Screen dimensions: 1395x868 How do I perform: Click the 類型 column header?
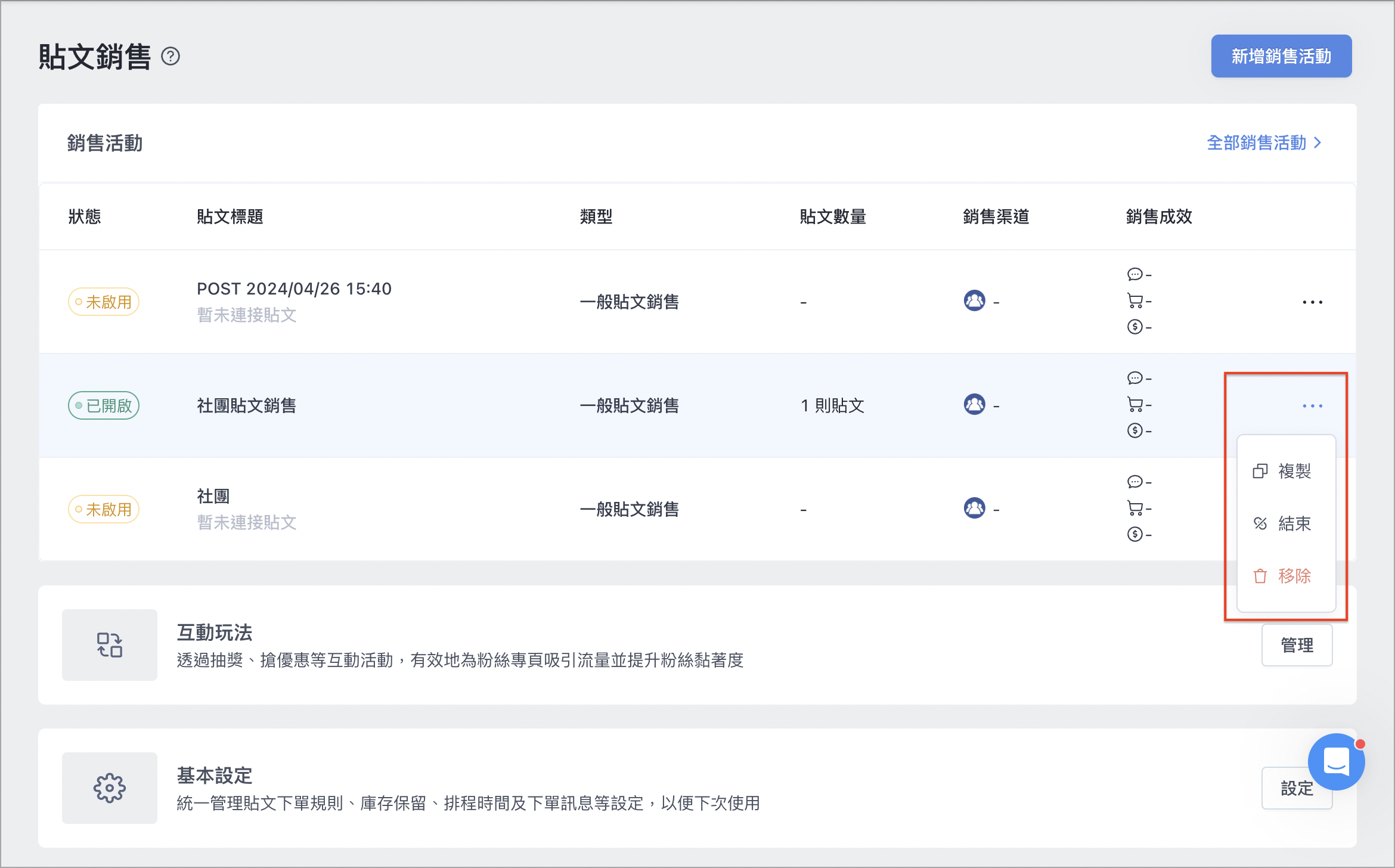596,216
